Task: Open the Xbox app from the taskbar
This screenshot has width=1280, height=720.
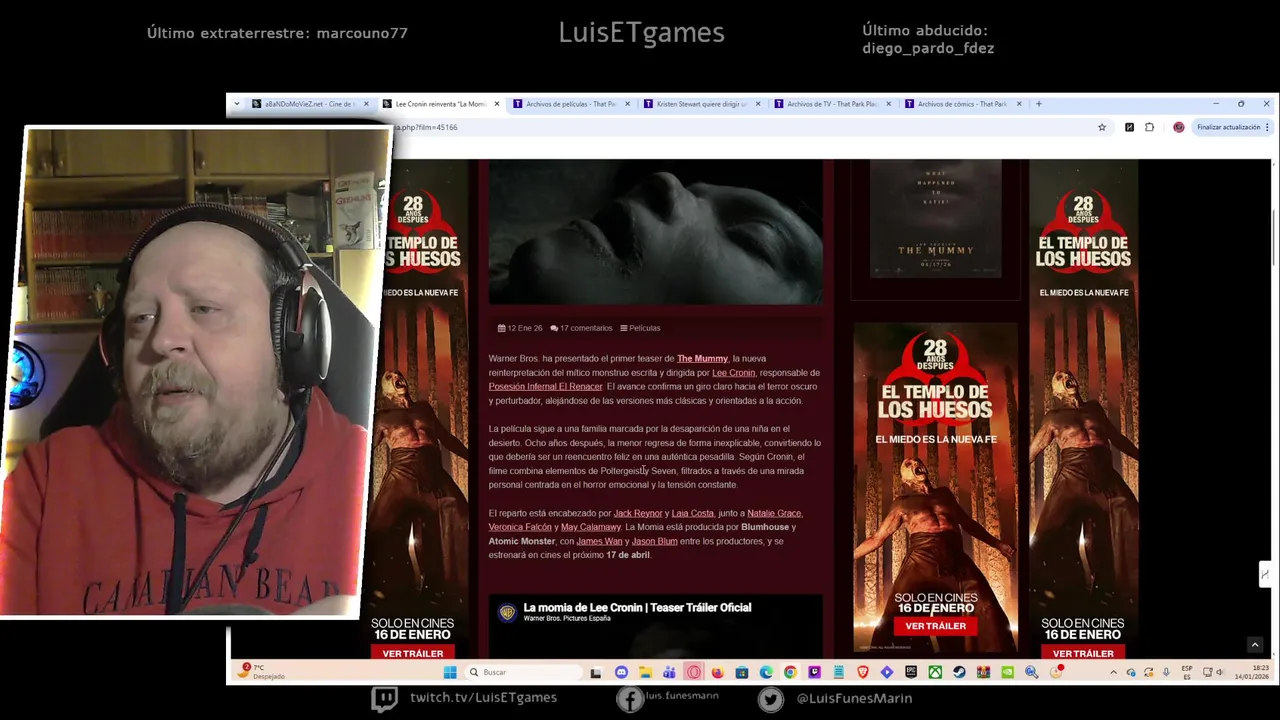Action: tap(935, 672)
